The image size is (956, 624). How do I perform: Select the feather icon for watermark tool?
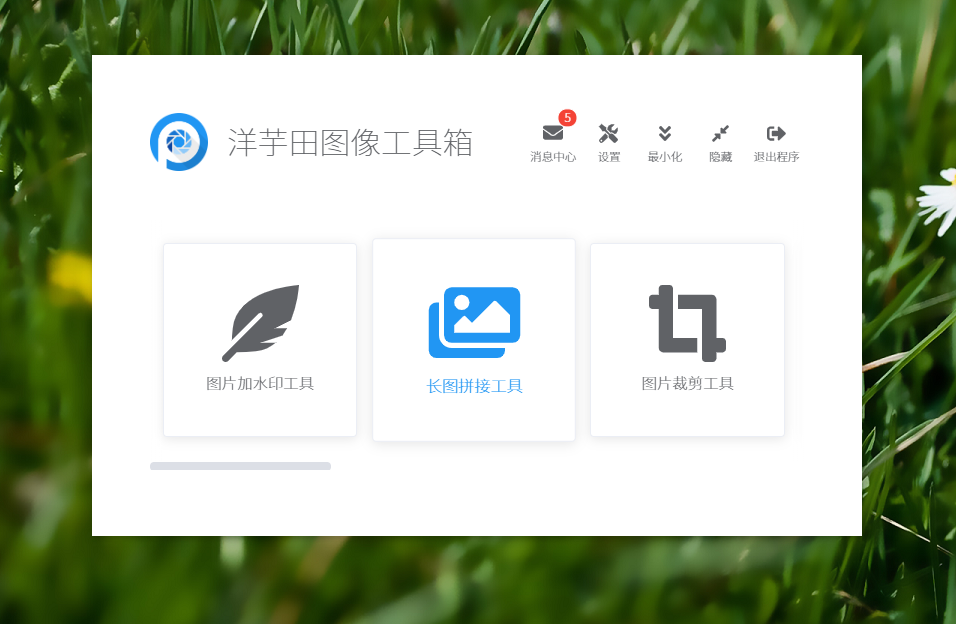260,323
